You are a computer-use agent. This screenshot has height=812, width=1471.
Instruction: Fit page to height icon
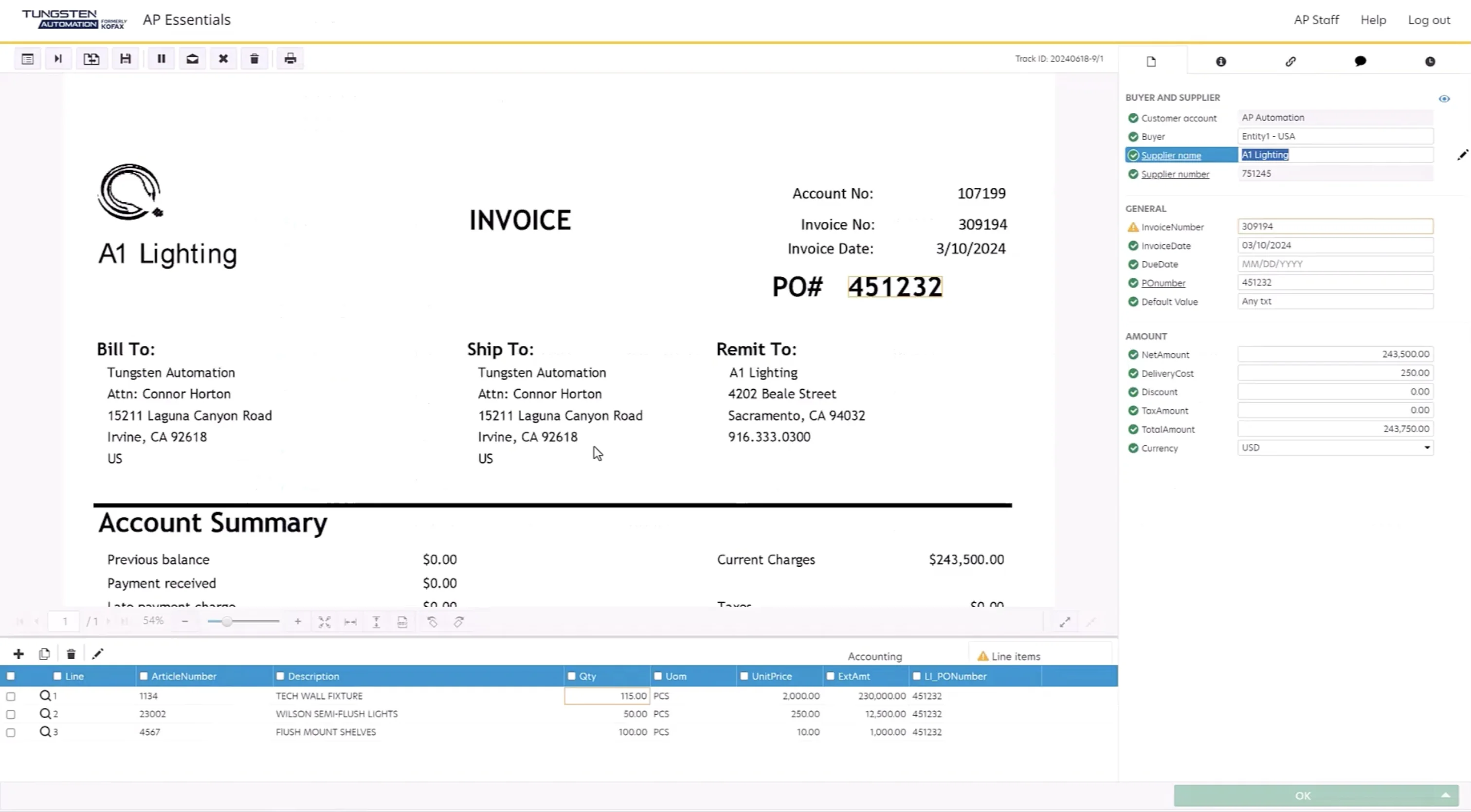click(376, 622)
